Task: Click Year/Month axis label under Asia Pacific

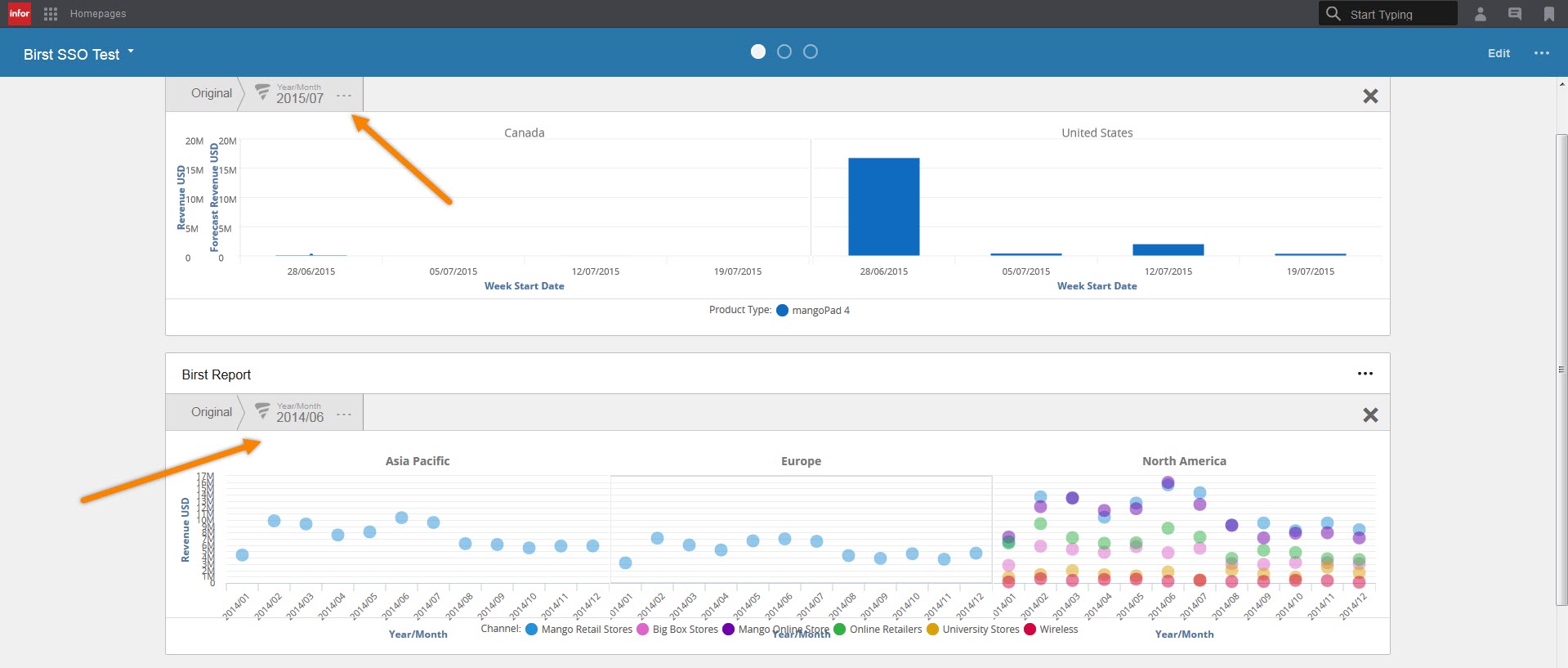Action: (x=418, y=634)
